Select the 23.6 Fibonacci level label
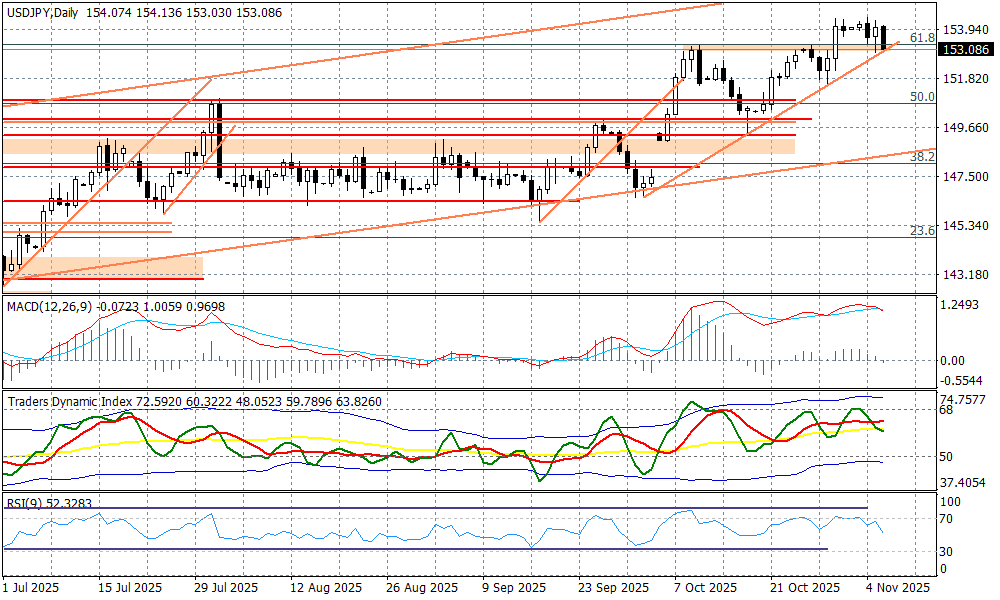The width and height of the screenshot is (1000, 600). [921, 231]
